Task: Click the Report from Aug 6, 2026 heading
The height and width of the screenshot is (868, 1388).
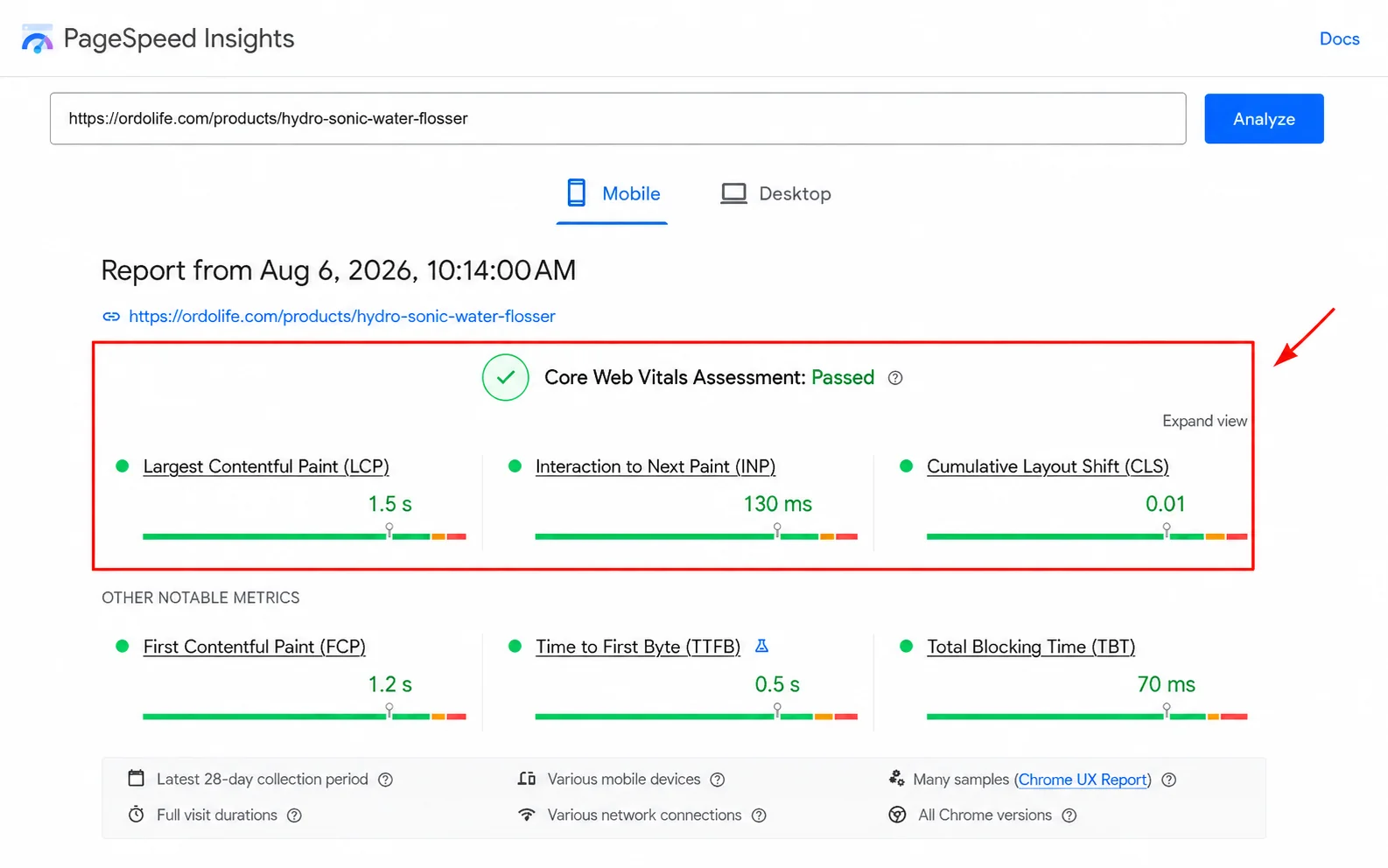Action: 339,270
